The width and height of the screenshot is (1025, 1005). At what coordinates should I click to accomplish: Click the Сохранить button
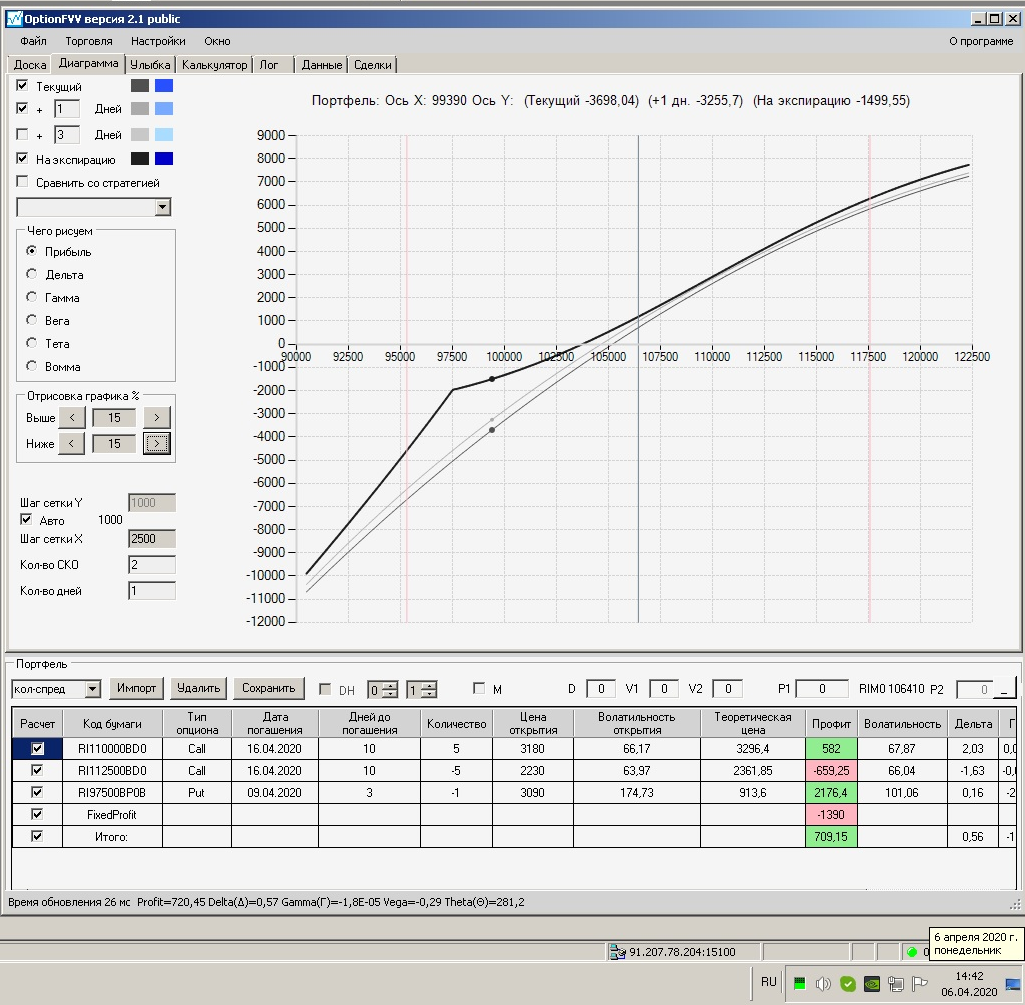[269, 688]
